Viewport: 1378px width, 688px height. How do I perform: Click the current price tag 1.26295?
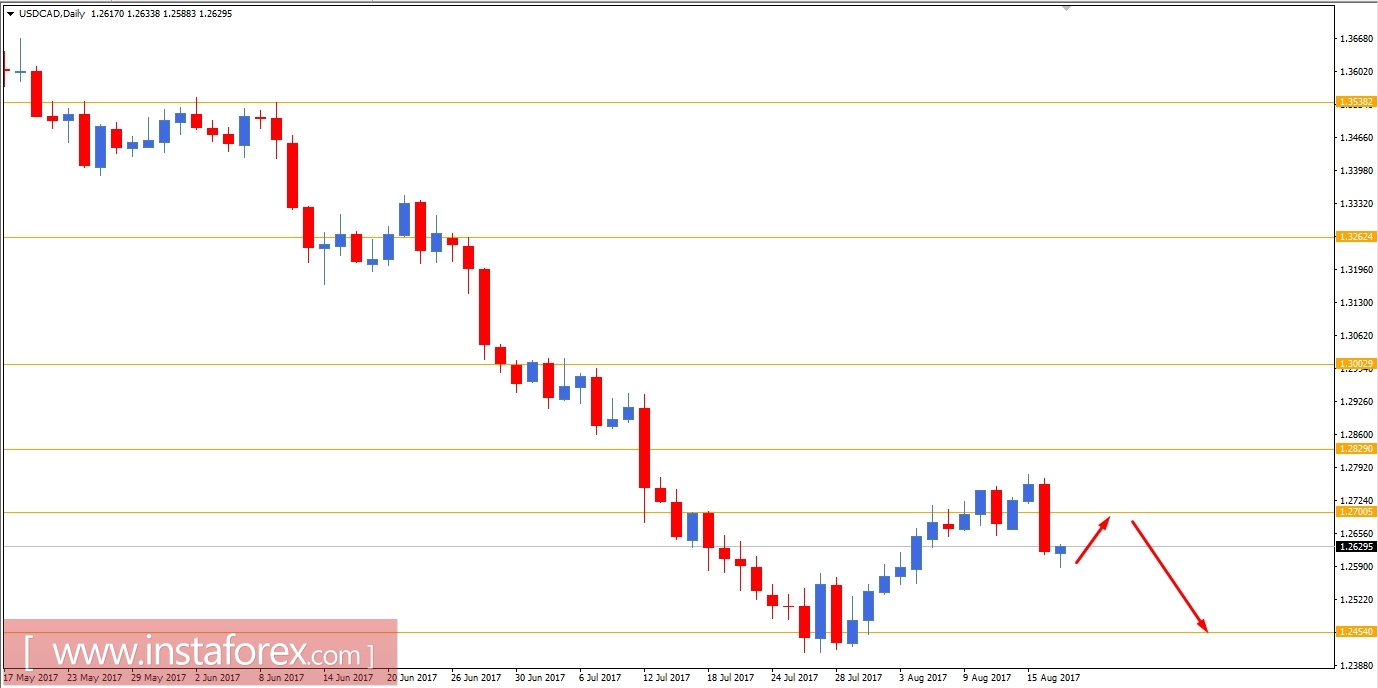click(1354, 547)
